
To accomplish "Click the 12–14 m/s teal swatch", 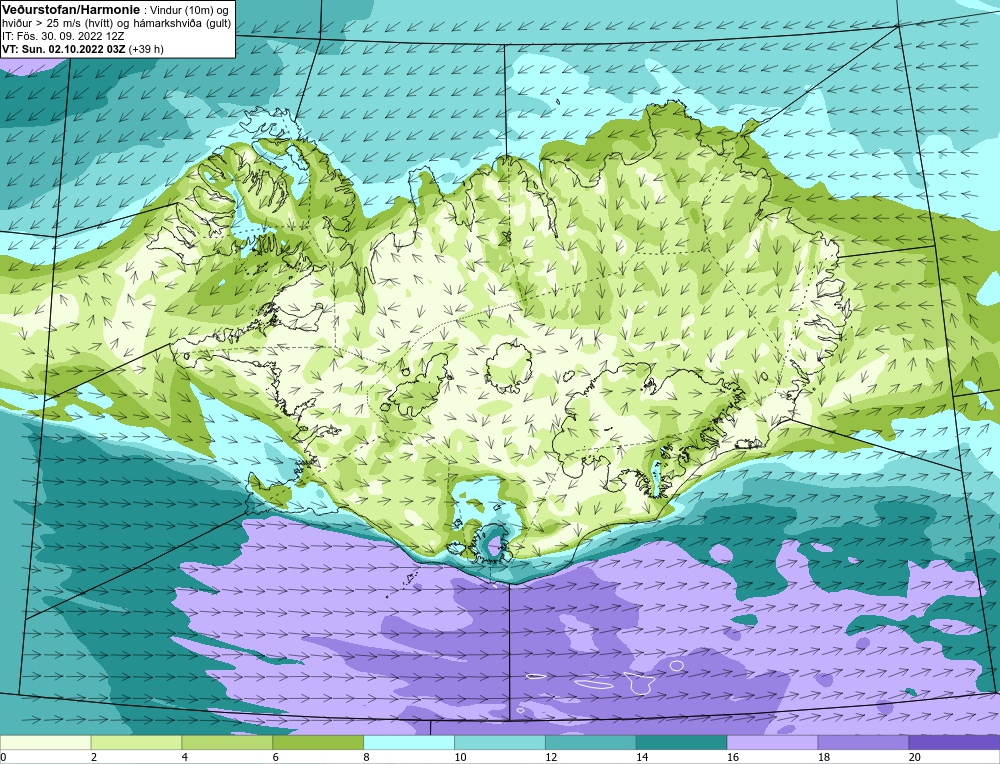I will (x=591, y=743).
